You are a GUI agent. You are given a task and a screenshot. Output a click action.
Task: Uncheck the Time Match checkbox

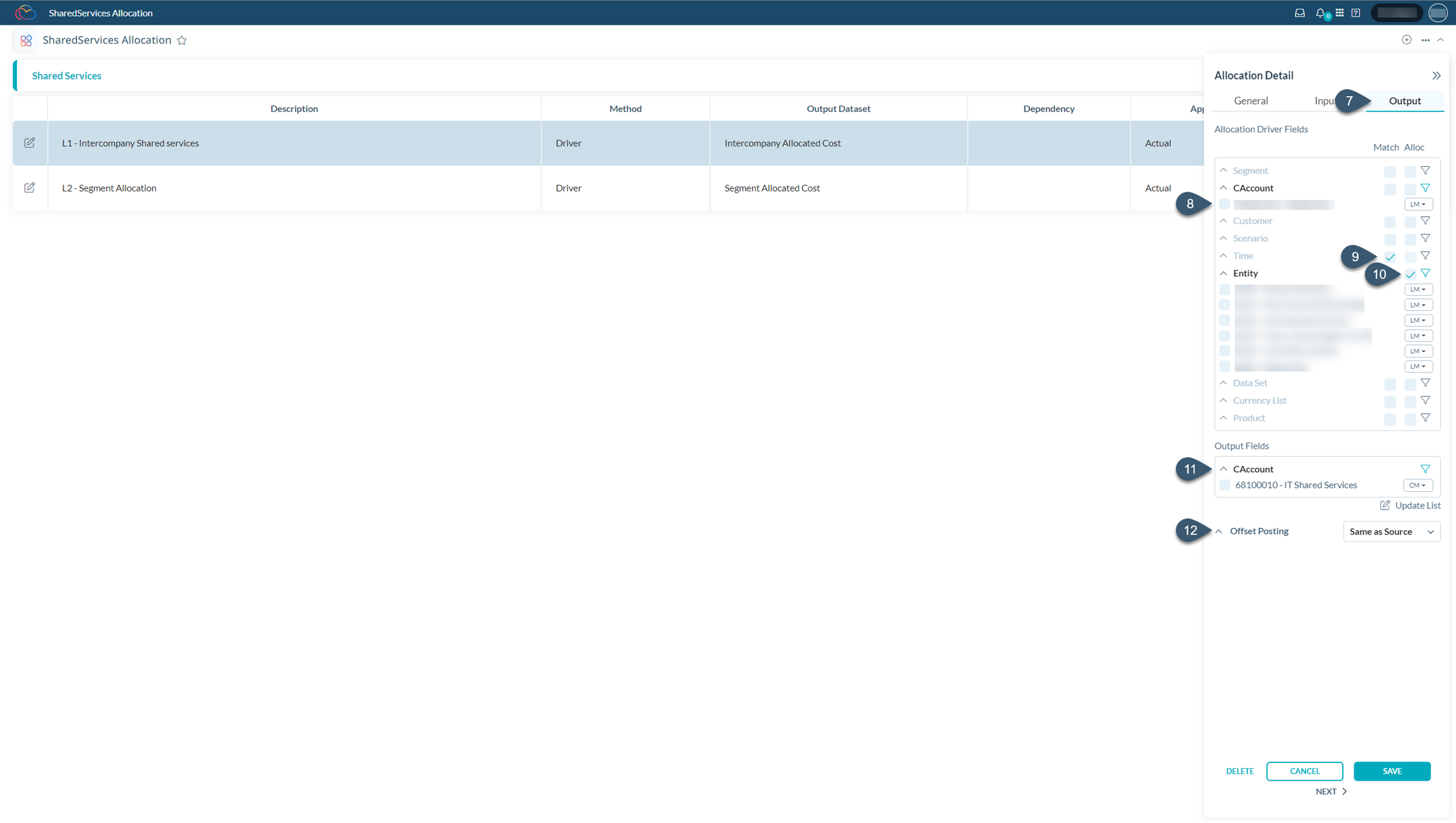pos(1390,257)
